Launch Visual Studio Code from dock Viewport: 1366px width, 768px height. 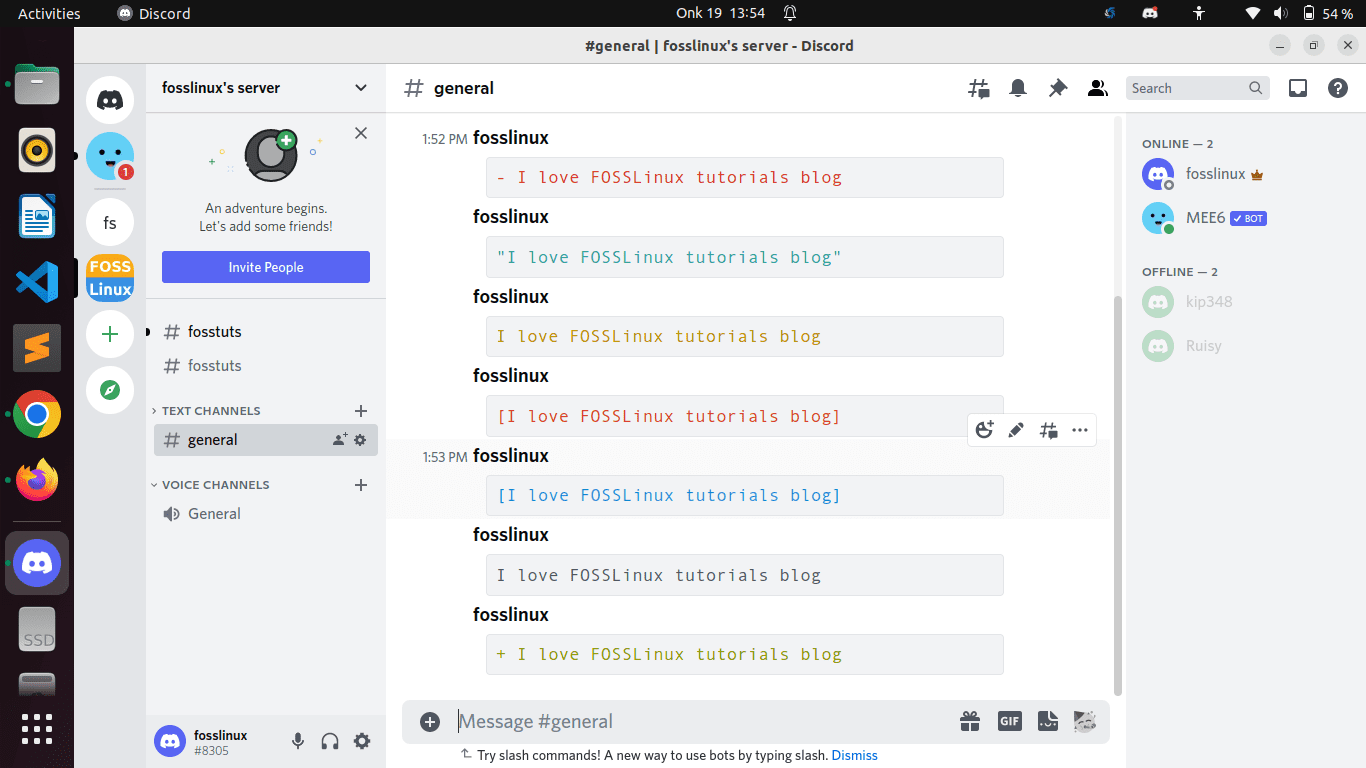[37, 281]
